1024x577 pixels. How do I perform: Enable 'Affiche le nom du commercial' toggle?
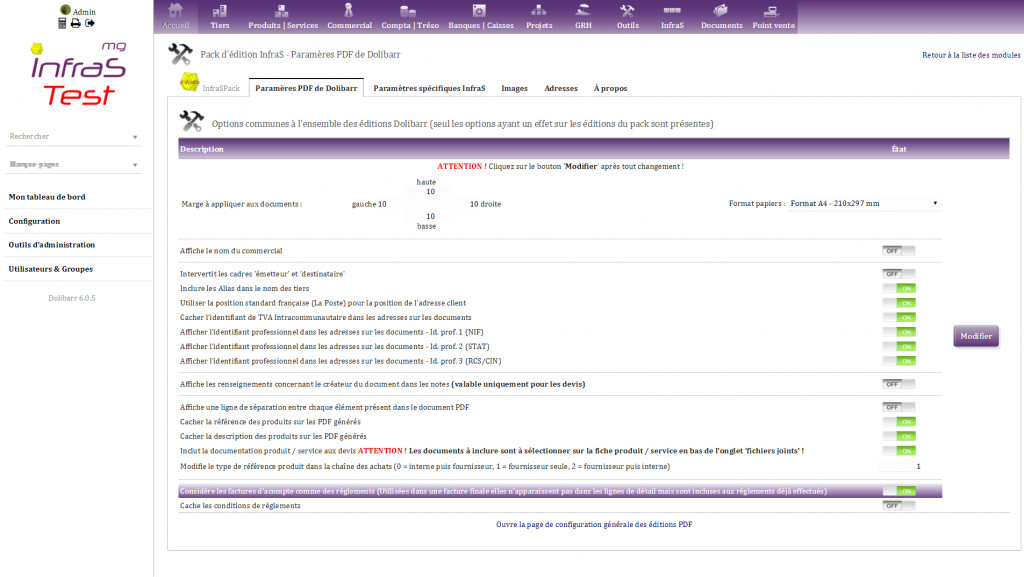898,251
